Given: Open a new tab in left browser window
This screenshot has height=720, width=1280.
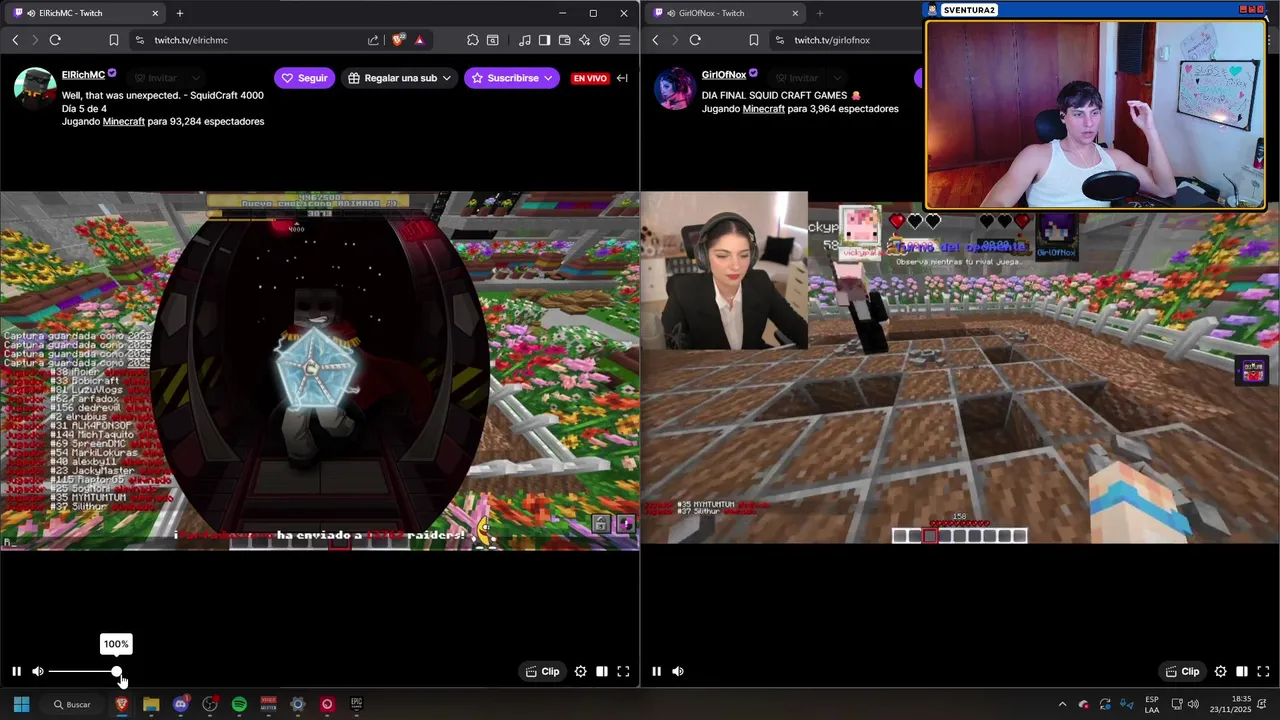Looking at the screenshot, I should click(180, 13).
